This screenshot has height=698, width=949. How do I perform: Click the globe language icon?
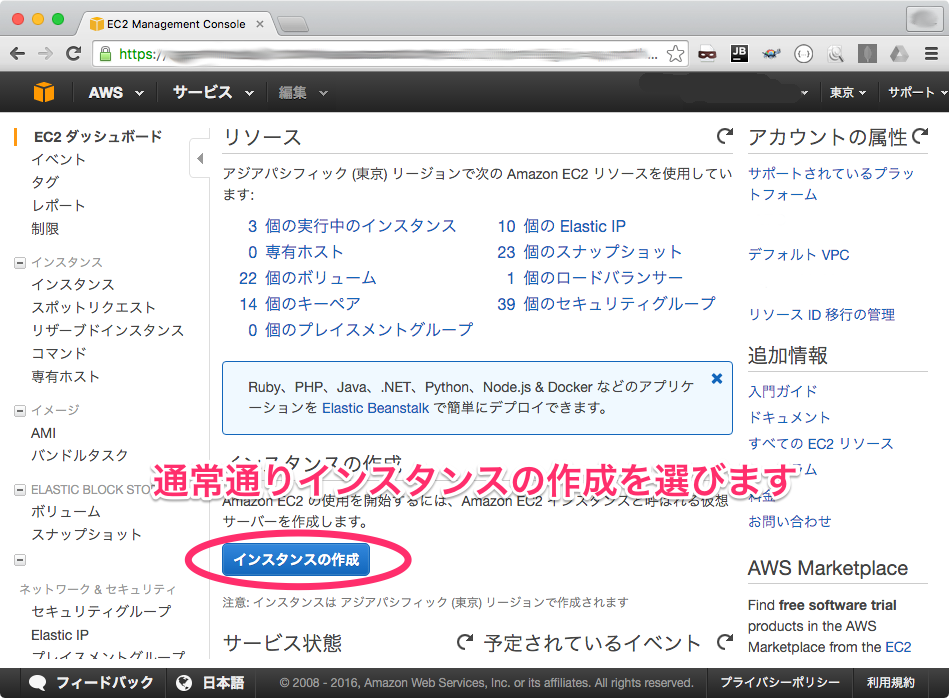[x=184, y=683]
